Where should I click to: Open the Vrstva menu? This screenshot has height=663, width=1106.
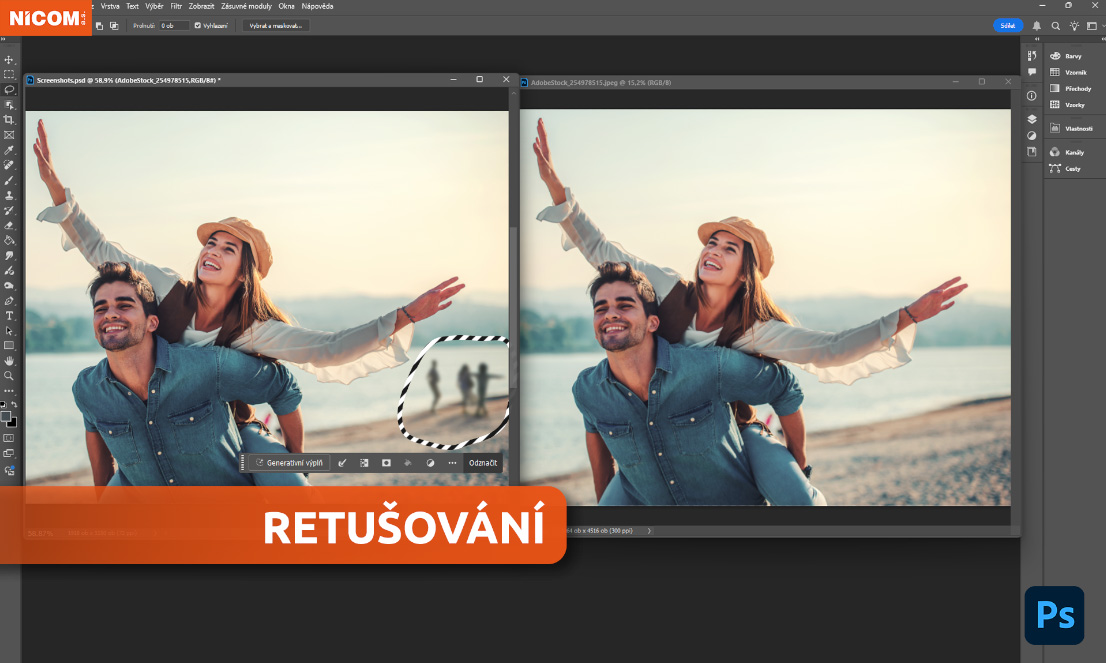point(110,6)
